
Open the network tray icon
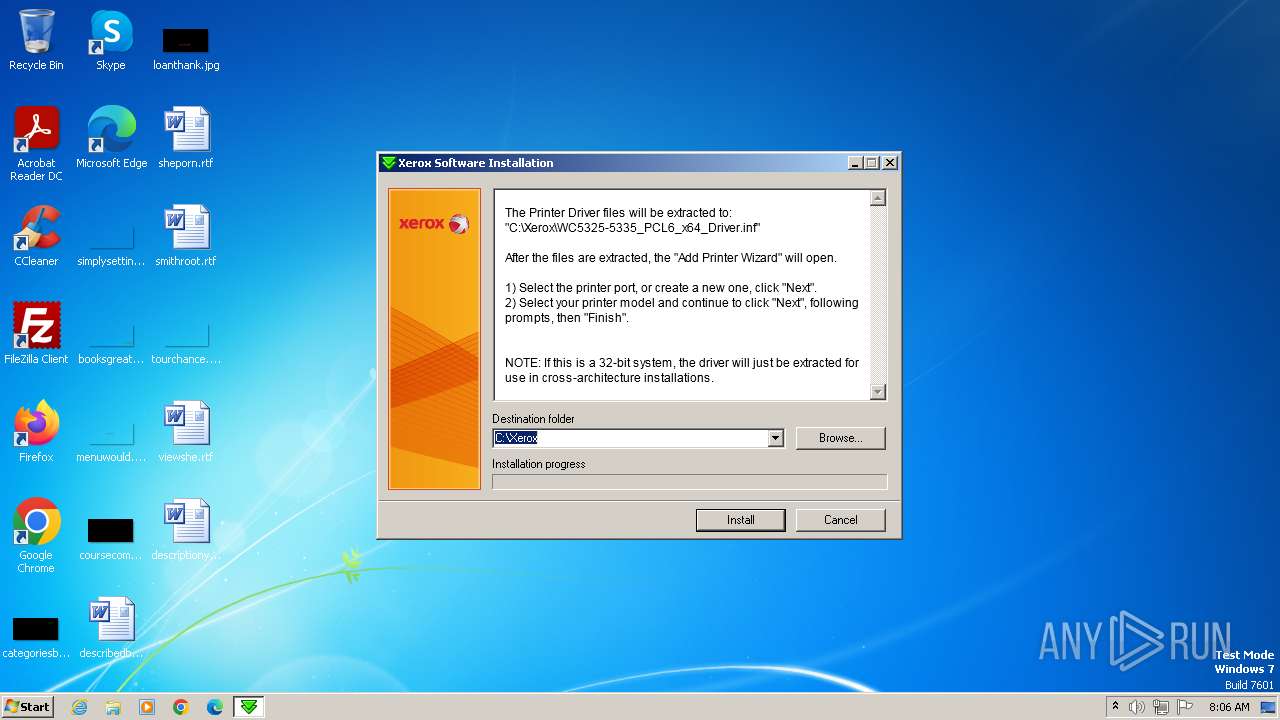point(1161,707)
